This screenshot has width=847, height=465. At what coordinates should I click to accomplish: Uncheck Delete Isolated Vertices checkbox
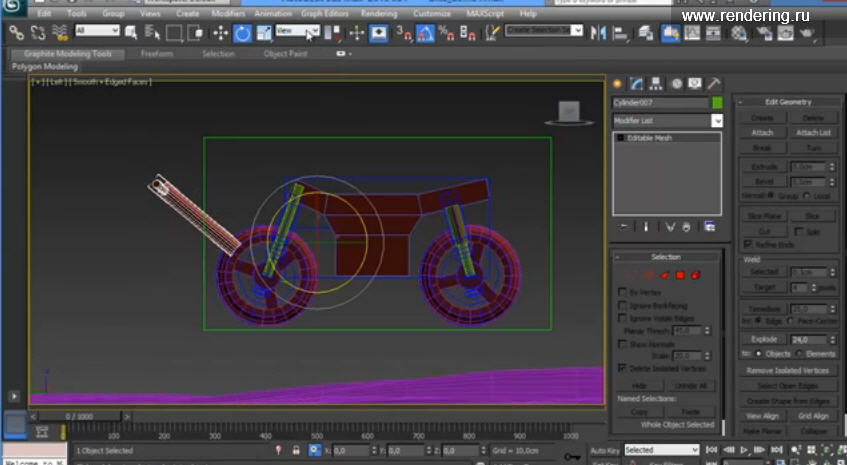[622, 368]
